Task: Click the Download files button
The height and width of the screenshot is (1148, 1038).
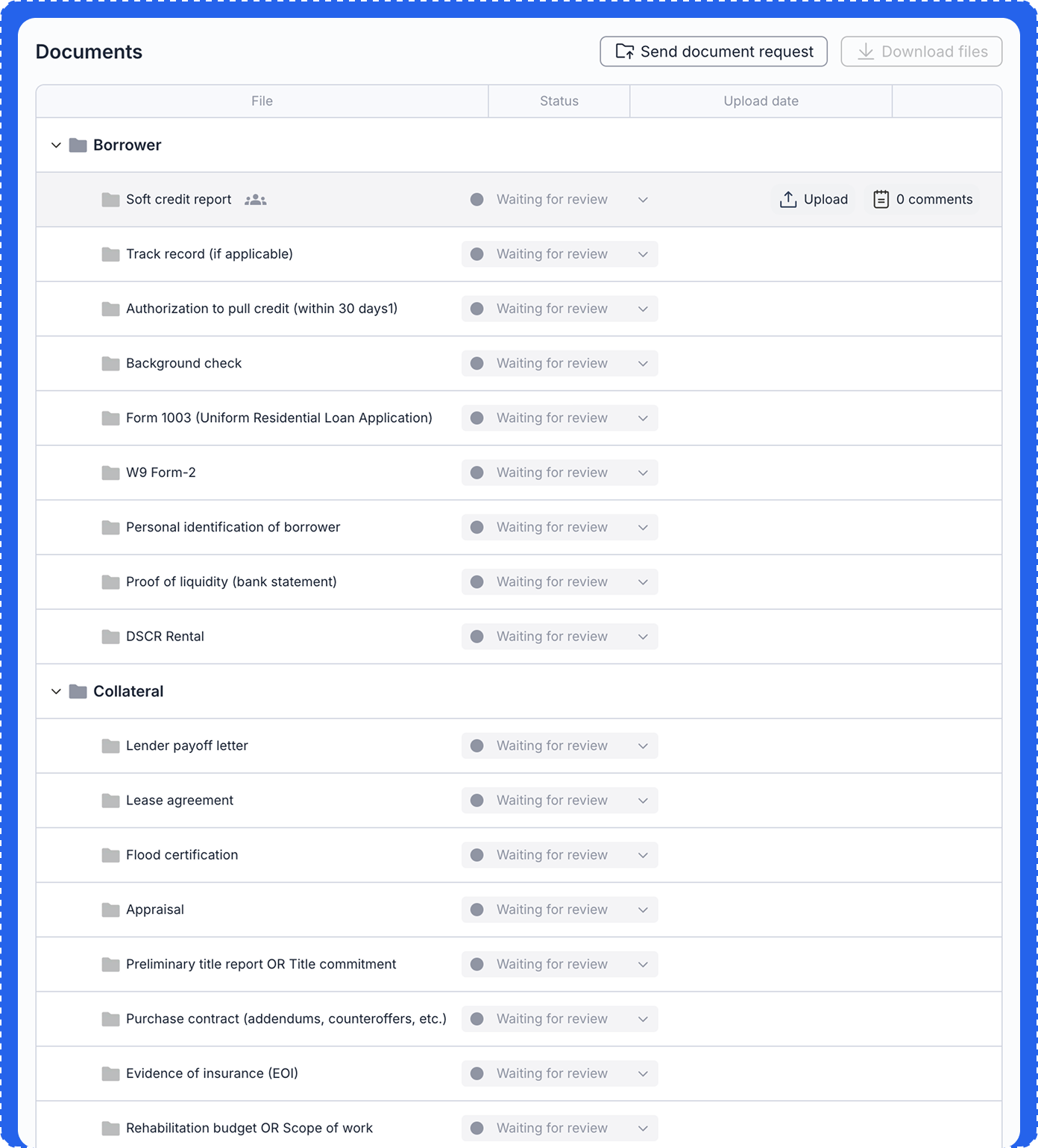Action: pyautogui.click(x=921, y=51)
